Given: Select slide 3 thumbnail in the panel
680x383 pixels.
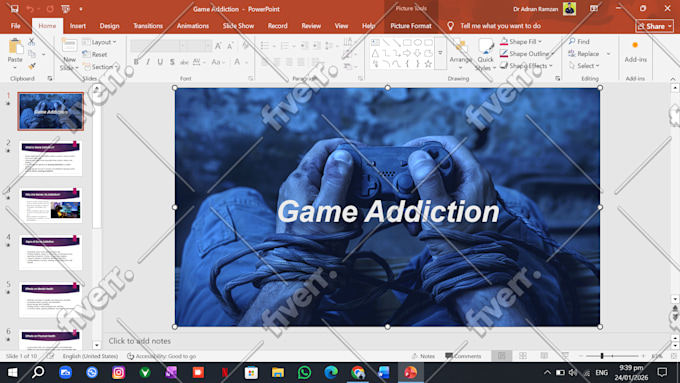Looking at the screenshot, I should pyautogui.click(x=50, y=206).
